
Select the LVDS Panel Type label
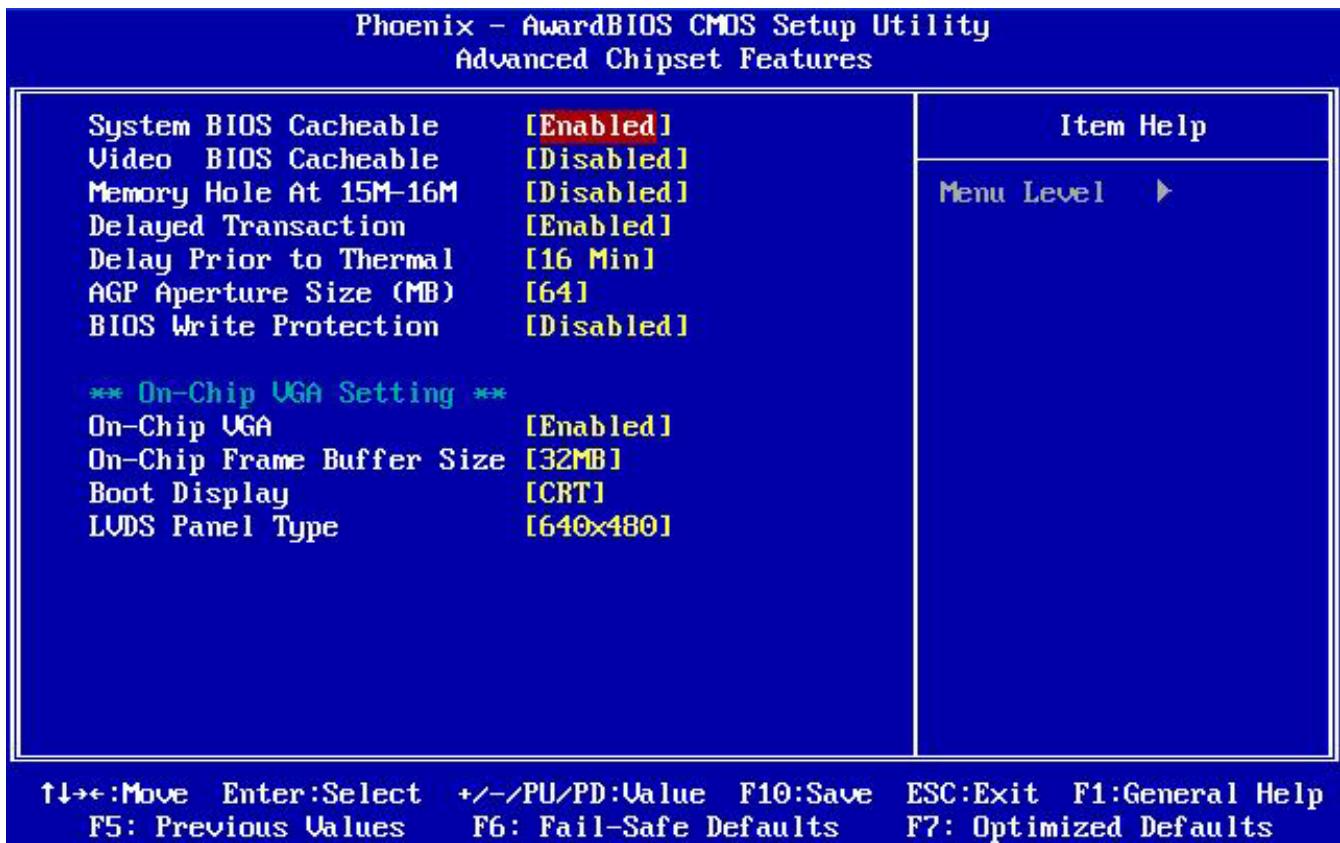point(213,528)
